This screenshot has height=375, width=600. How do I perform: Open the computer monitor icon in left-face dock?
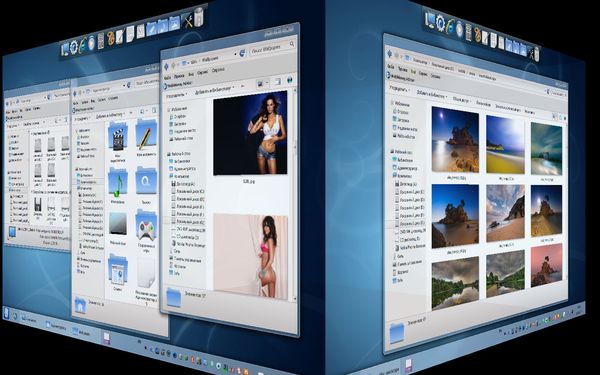pos(65,49)
